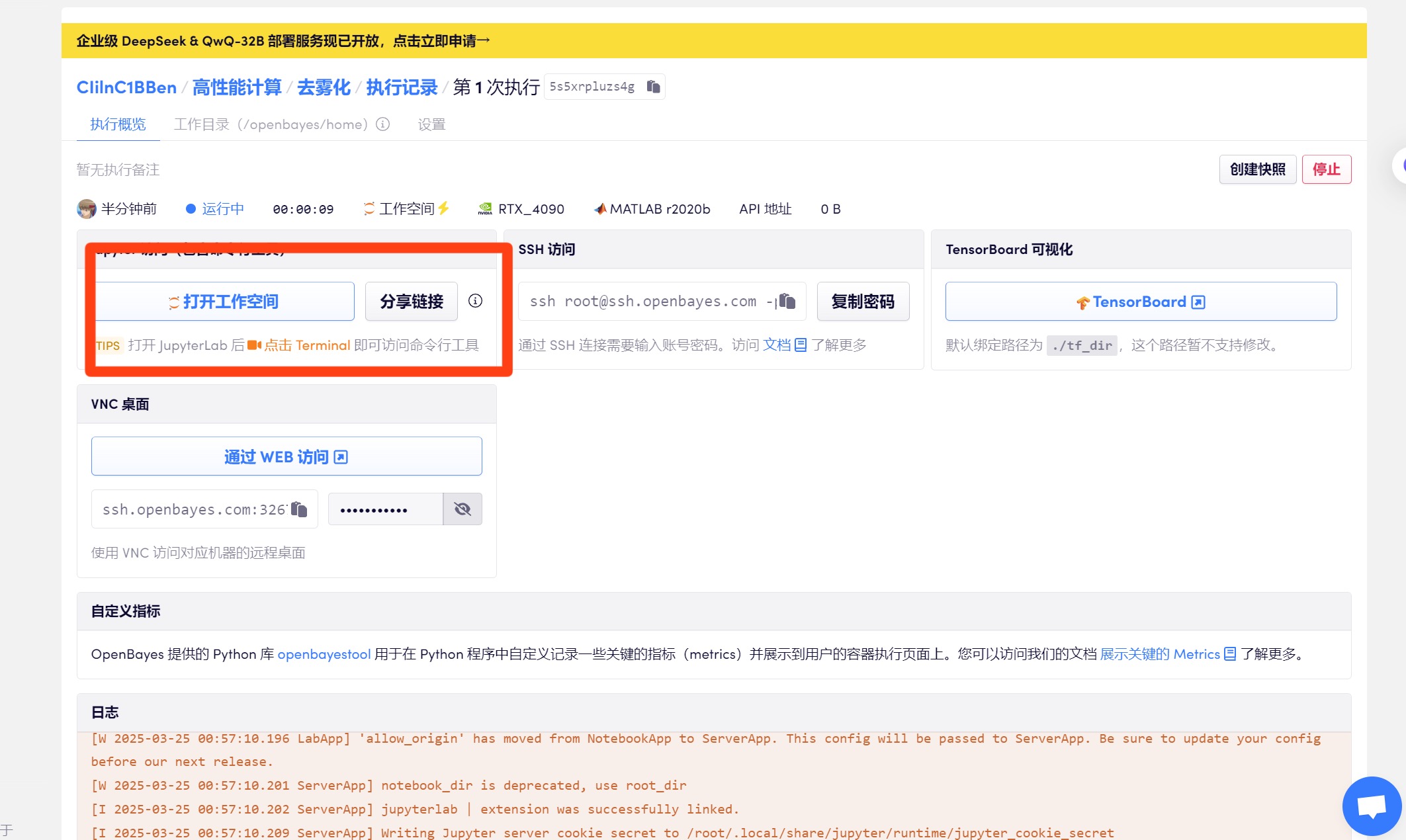Viewport: 1406px width, 840px height.
Task: Switch to the 设置 tab
Action: tap(431, 124)
